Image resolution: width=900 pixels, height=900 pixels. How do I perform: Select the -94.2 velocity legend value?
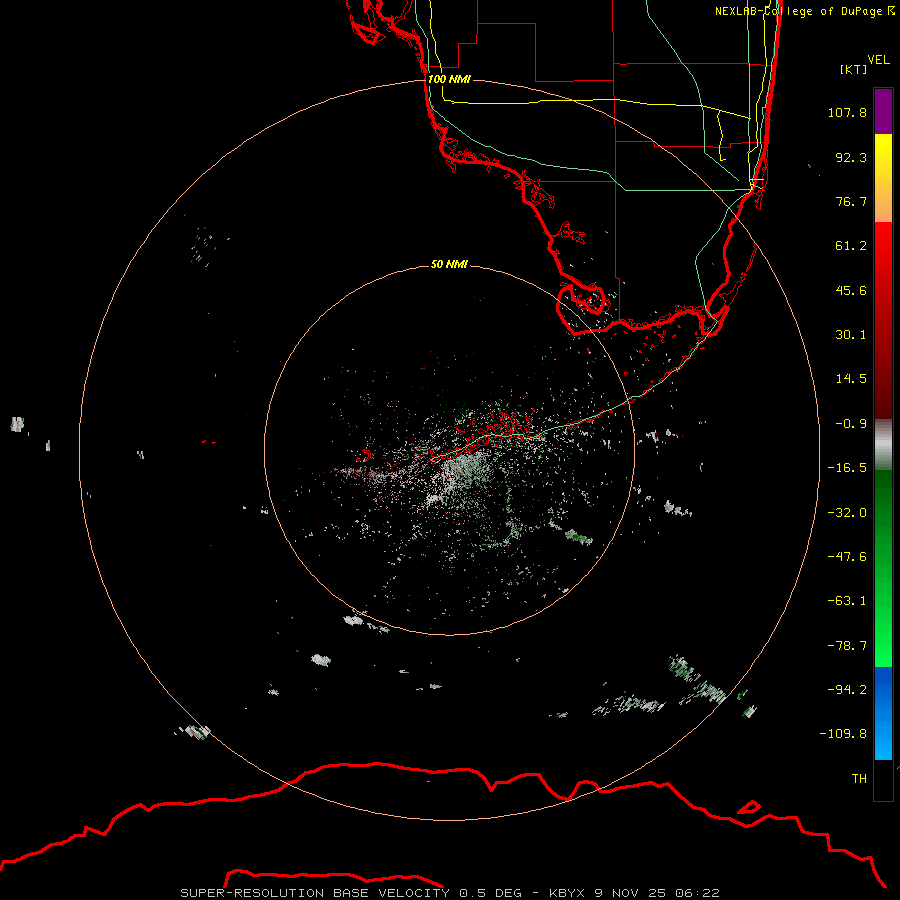point(847,690)
